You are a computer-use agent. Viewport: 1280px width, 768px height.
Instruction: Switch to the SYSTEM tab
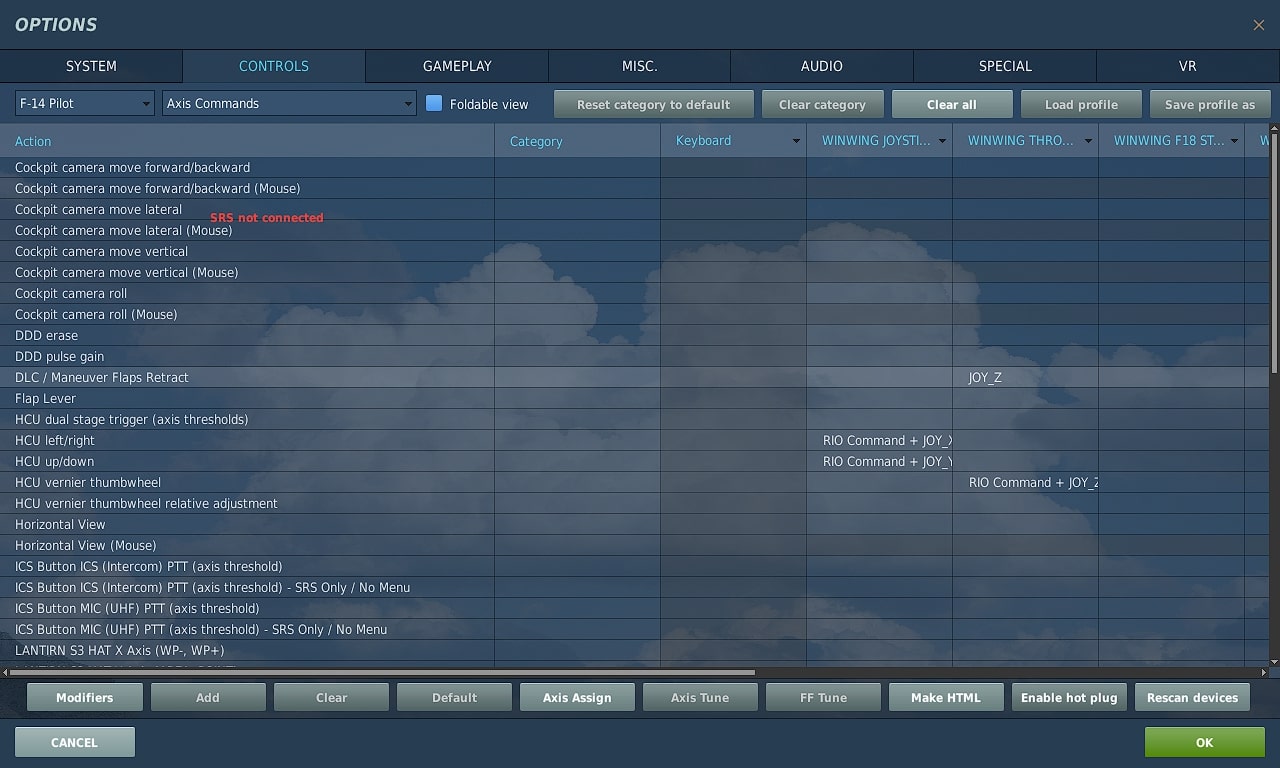(91, 66)
